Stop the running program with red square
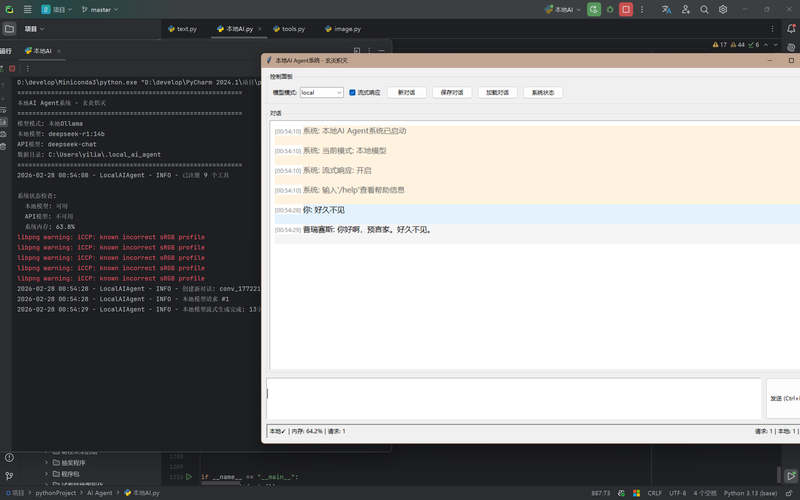Image resolution: width=800 pixels, height=500 pixels. pos(626,9)
